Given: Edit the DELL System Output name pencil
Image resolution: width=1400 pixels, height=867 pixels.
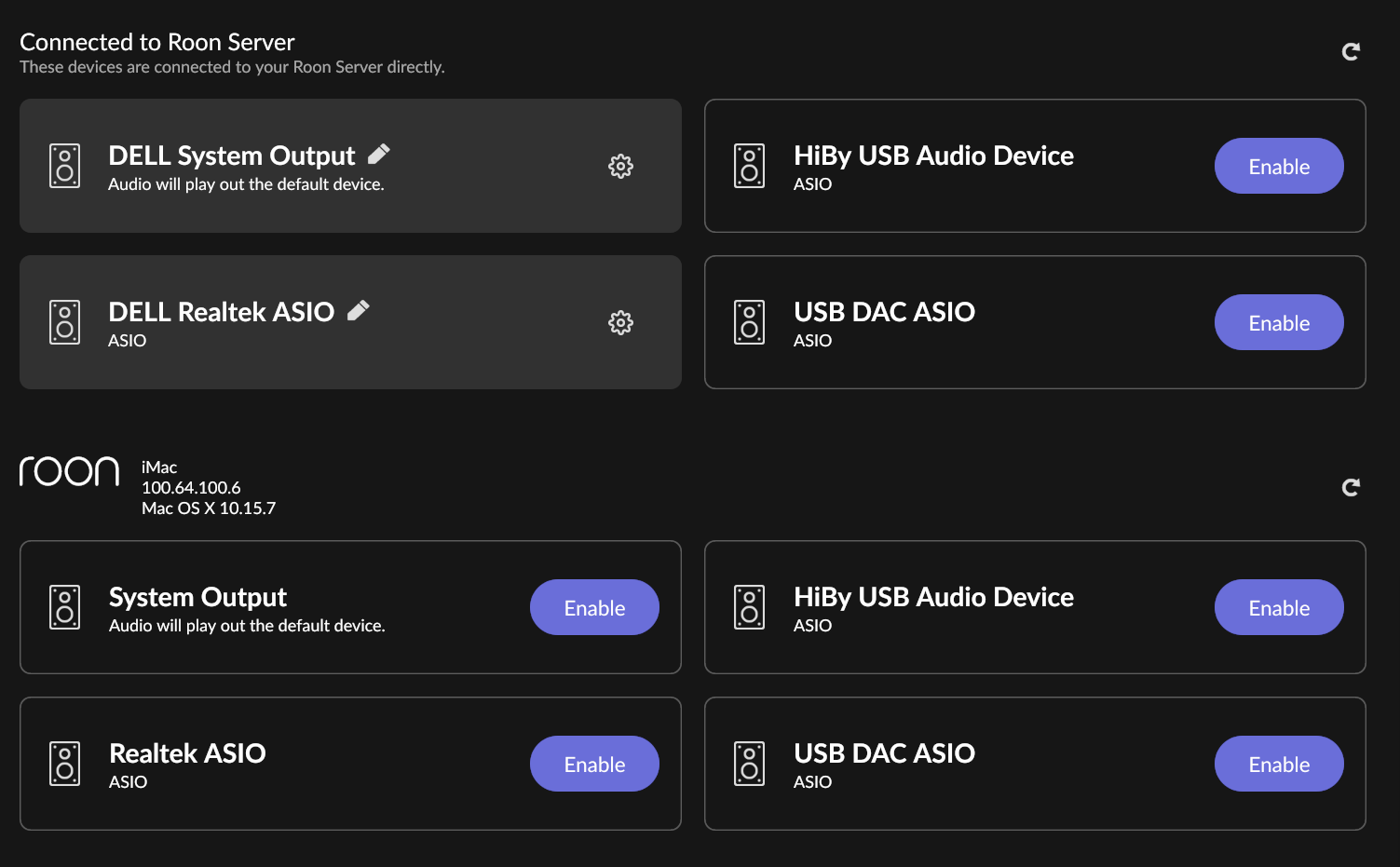Looking at the screenshot, I should (x=379, y=154).
